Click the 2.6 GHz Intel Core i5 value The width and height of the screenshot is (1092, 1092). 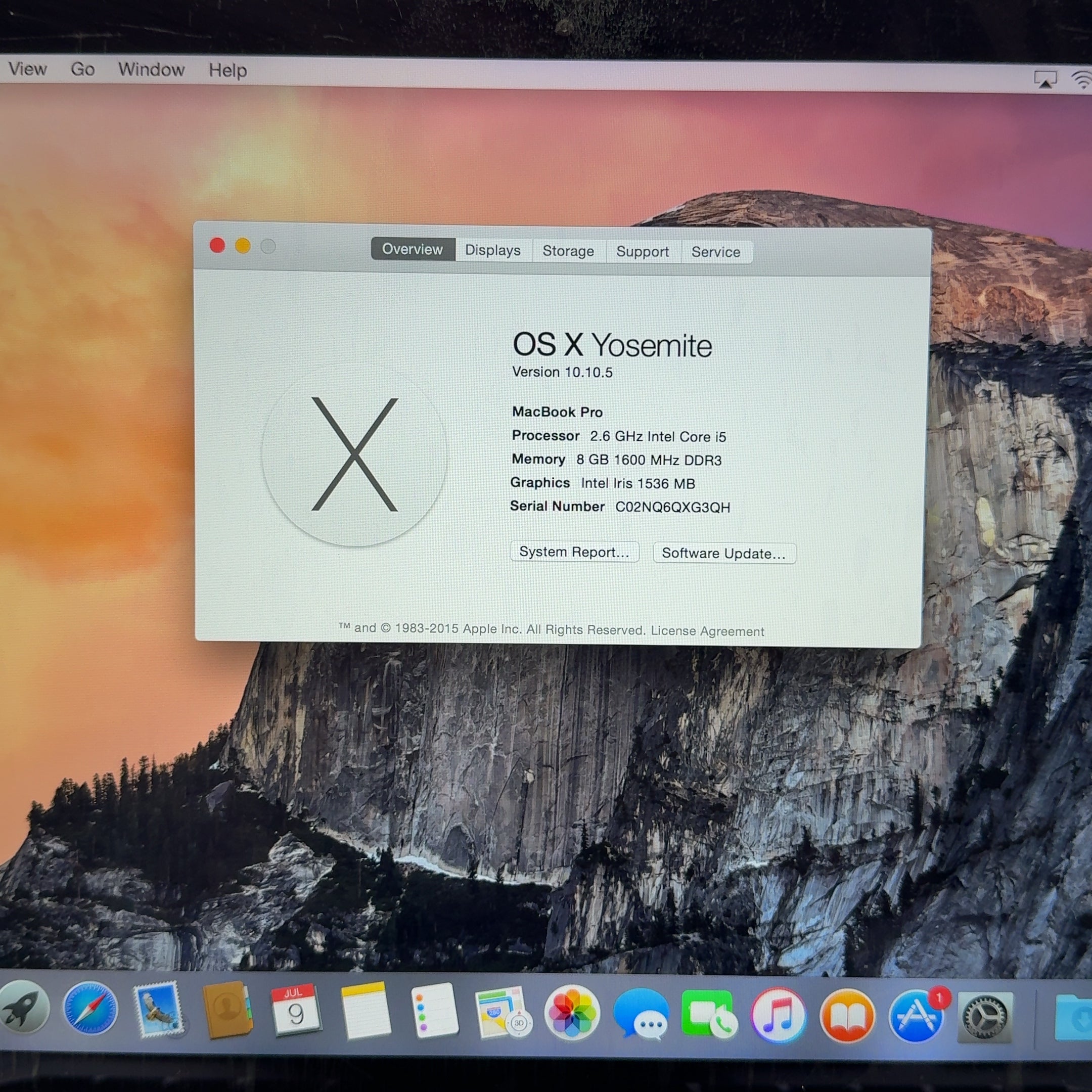[x=658, y=437]
